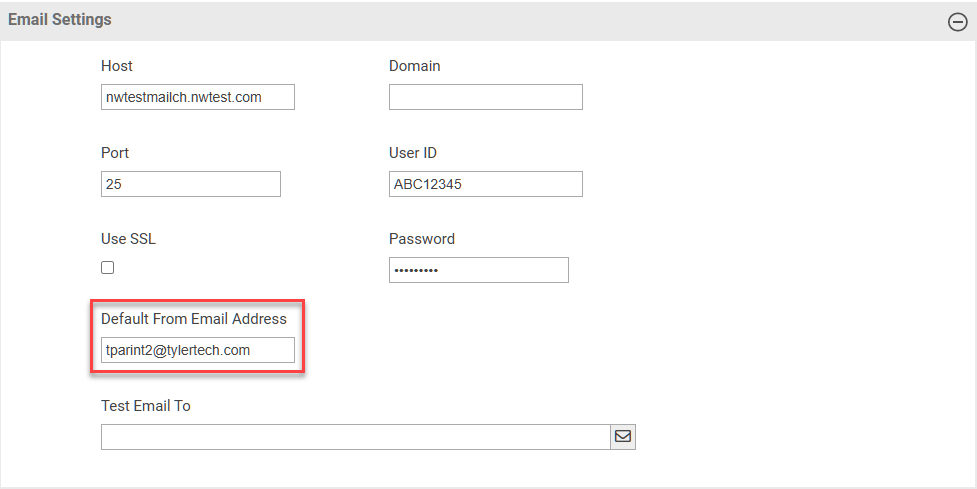Click the User ID field with ABC12345
977x489 pixels.
(x=485, y=184)
